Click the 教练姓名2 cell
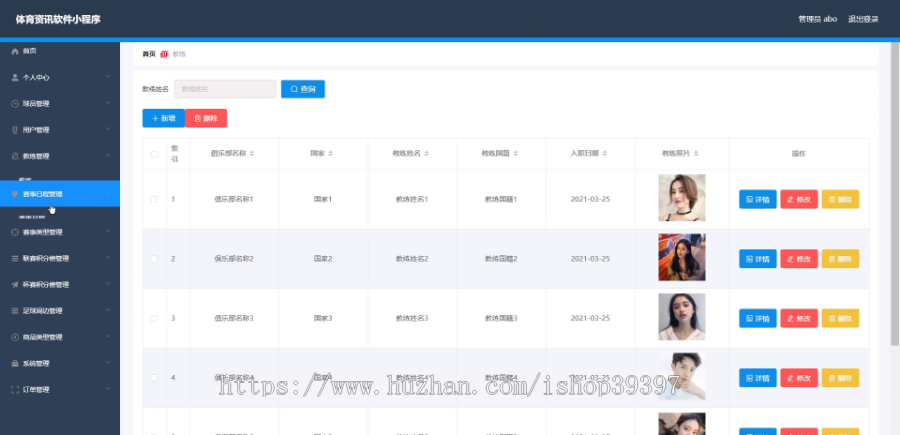 412,259
